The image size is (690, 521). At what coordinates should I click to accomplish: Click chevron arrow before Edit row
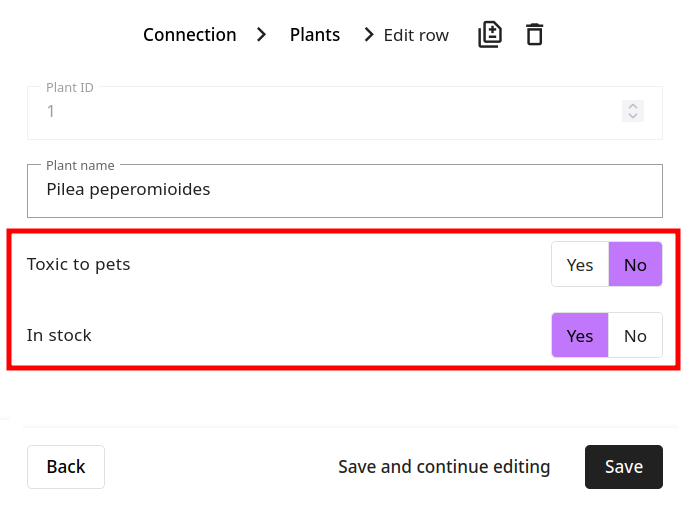click(366, 35)
